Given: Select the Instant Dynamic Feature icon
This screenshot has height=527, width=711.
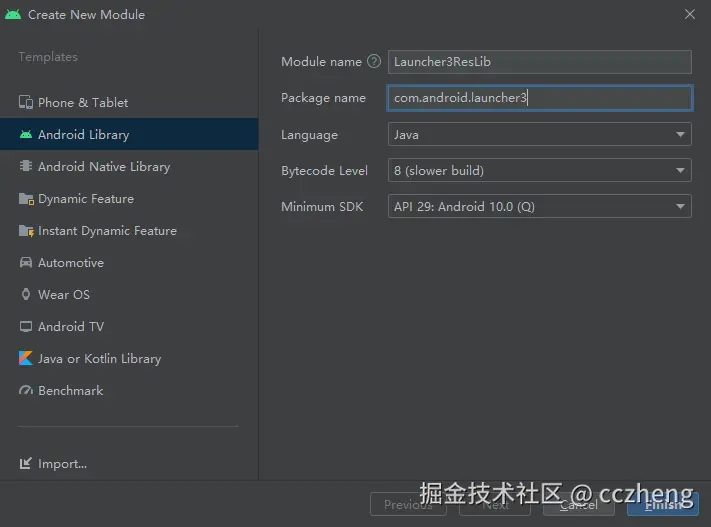Looking at the screenshot, I should pyautogui.click(x=26, y=231).
